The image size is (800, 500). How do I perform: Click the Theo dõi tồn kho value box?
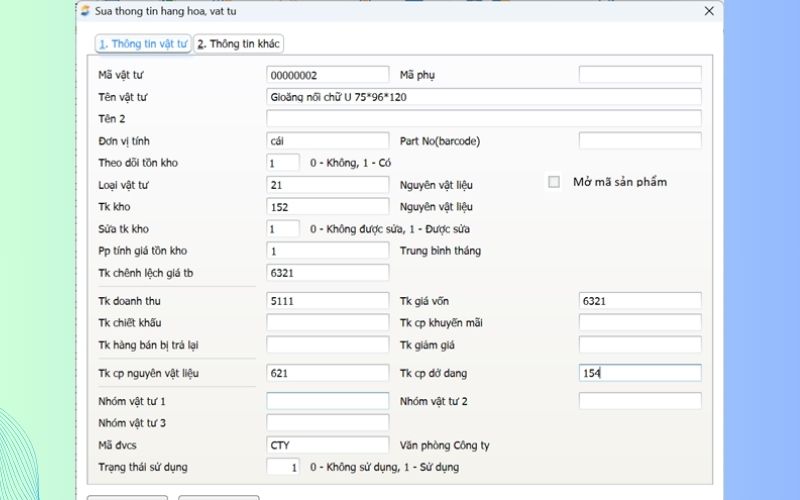(283, 163)
